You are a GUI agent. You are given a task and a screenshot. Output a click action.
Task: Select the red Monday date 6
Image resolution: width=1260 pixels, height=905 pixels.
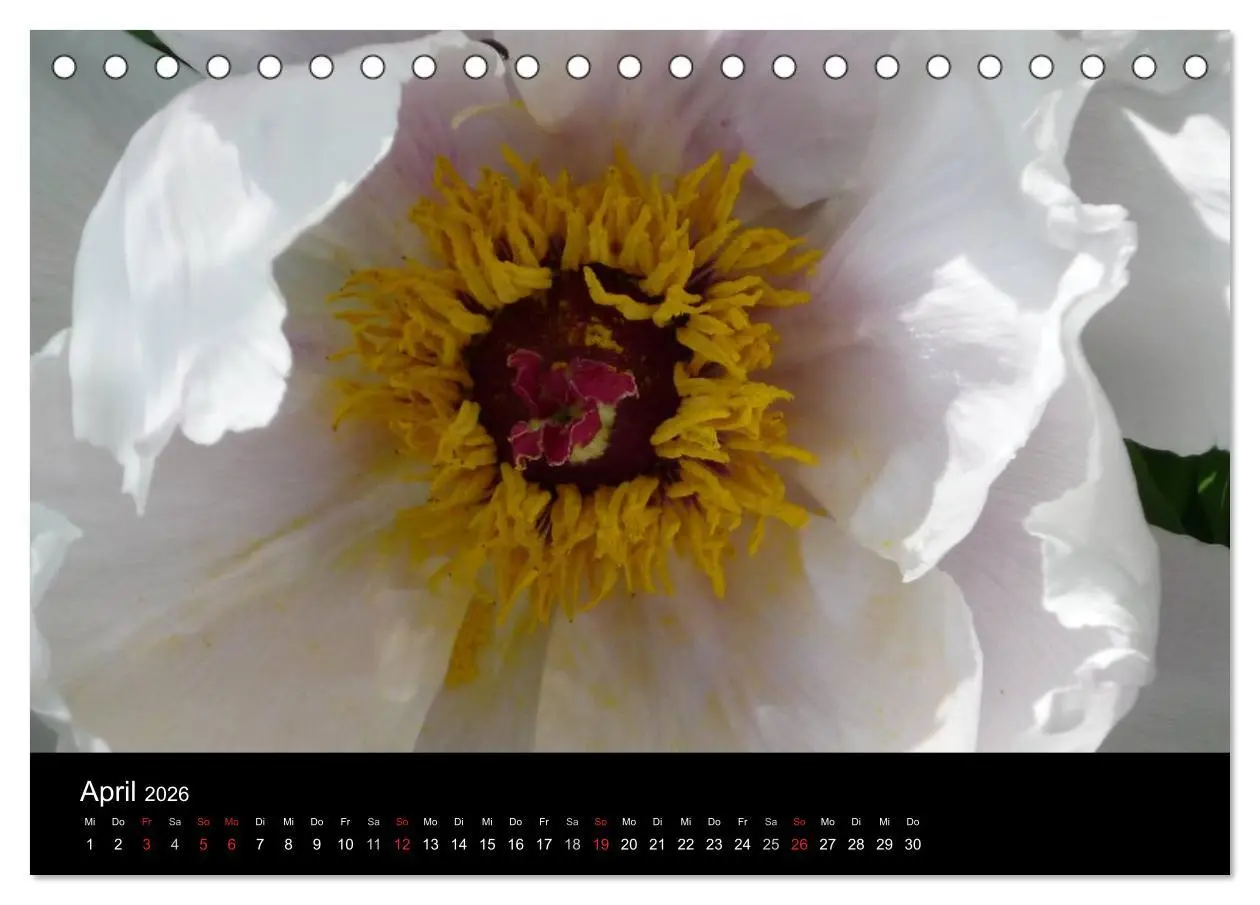tap(231, 845)
